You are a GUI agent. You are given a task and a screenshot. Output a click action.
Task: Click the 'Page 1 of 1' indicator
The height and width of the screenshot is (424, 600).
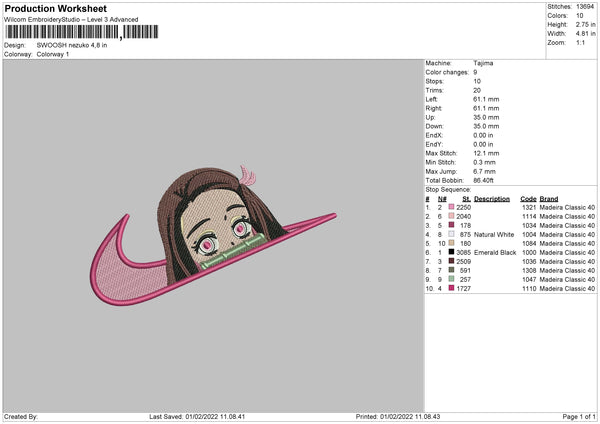point(579,416)
